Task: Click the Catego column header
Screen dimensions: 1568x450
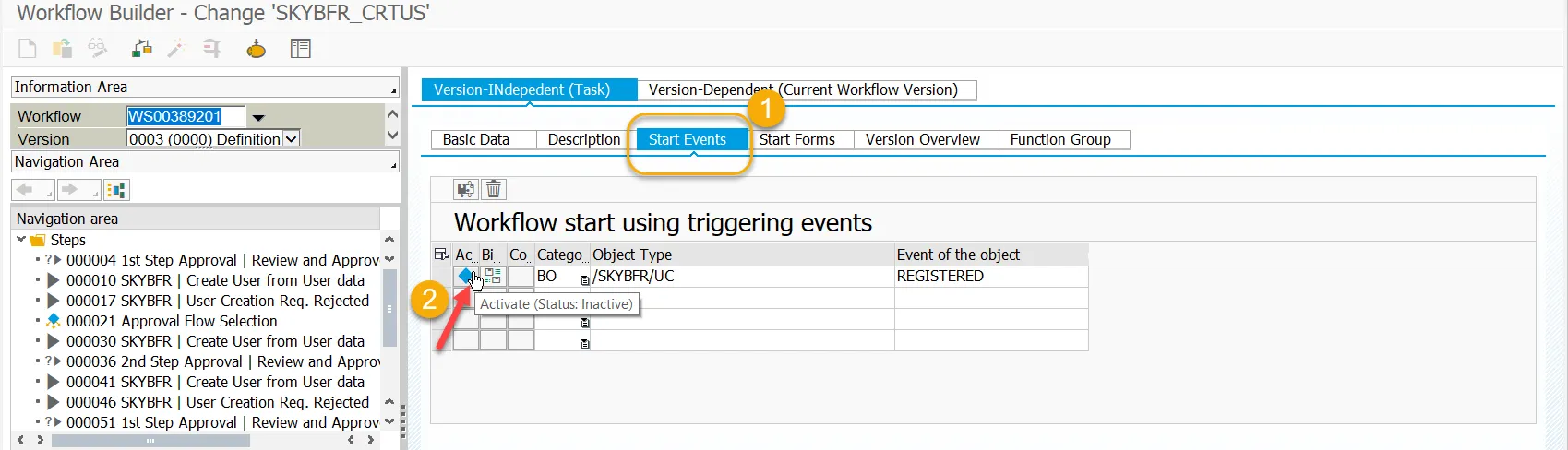Action: click(x=562, y=255)
